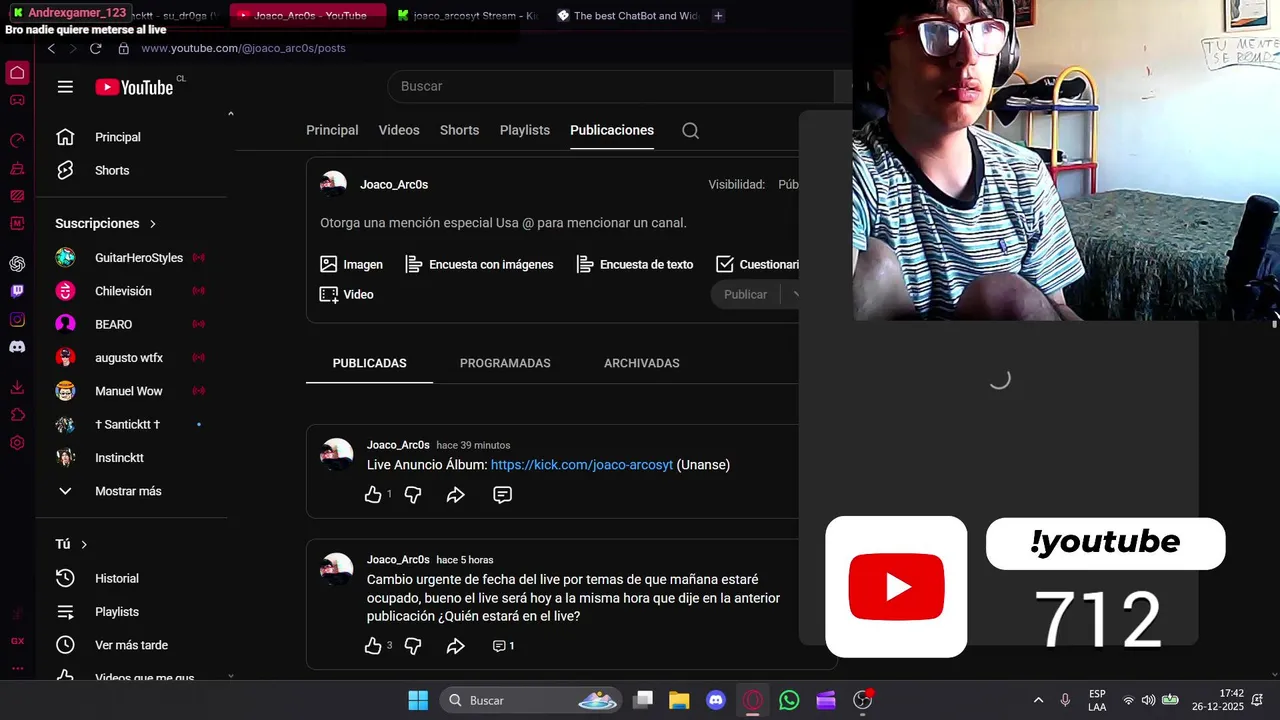The height and width of the screenshot is (720, 1280).
Task: Click the YouTube logo
Action: point(134,87)
